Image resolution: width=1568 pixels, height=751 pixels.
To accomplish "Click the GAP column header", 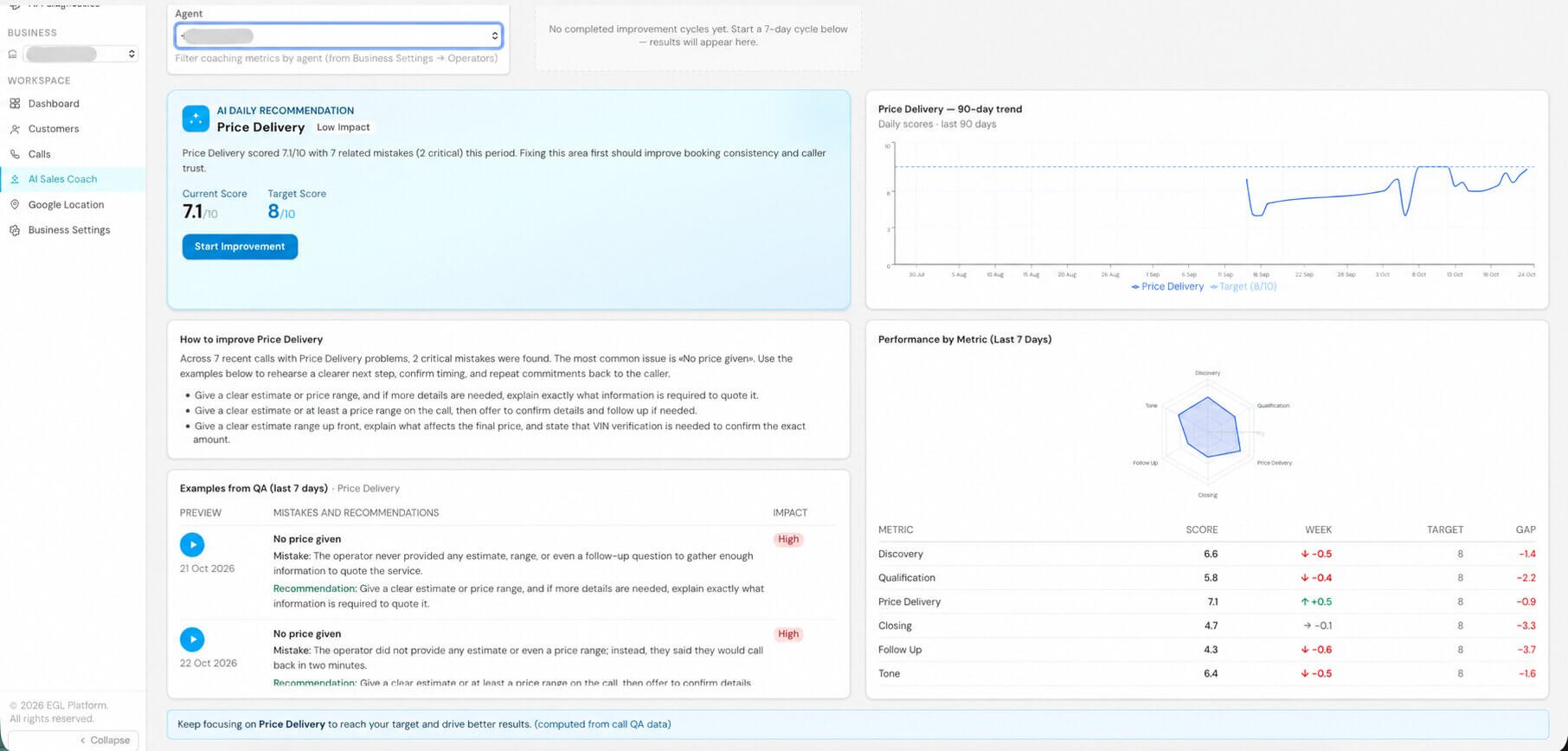I will [x=1526, y=530].
